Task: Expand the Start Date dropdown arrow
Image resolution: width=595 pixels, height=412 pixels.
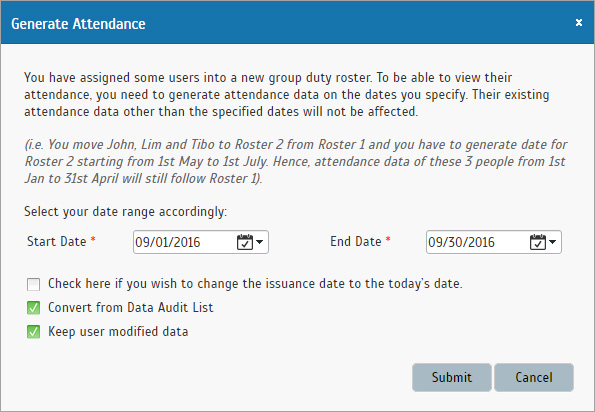Action: coord(260,242)
